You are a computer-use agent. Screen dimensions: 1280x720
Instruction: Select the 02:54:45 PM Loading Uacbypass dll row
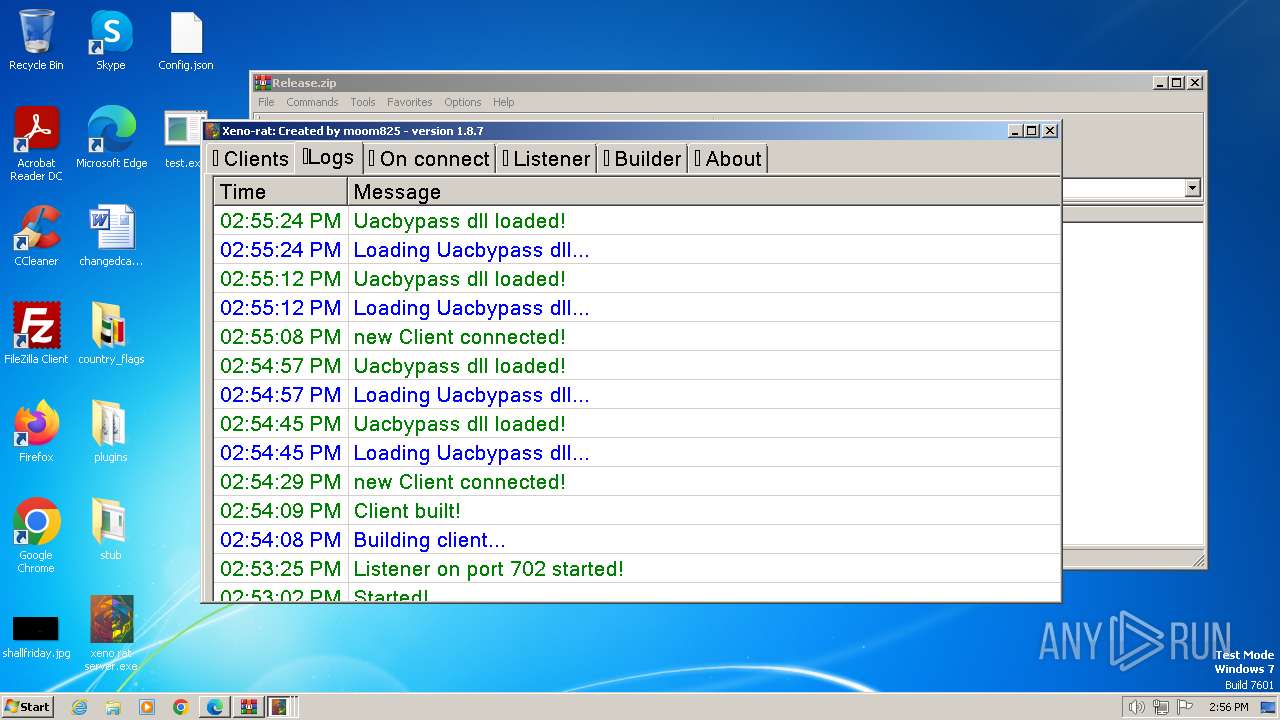[637, 453]
